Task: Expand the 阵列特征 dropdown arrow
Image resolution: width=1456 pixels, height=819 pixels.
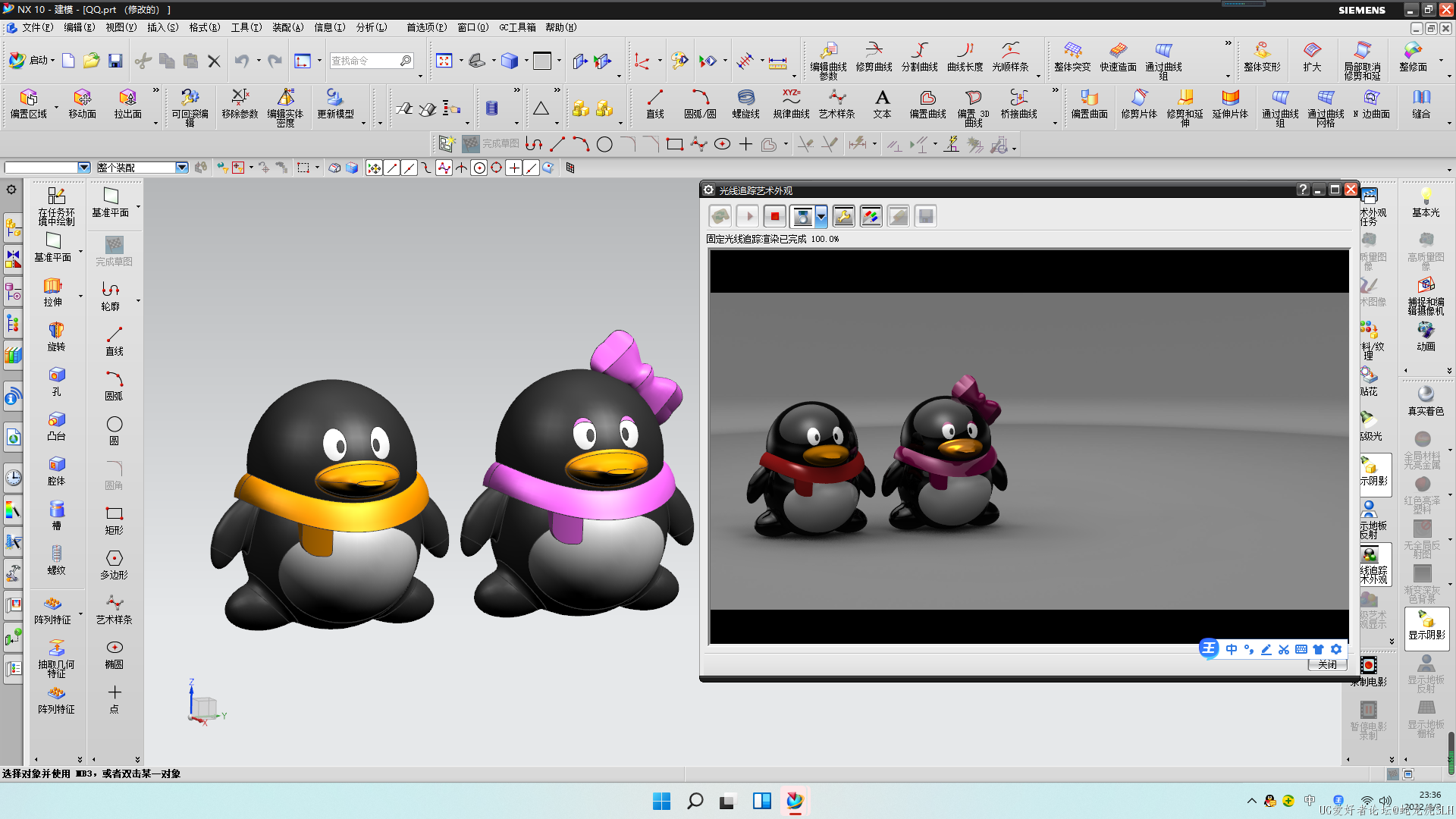Action: coord(80,613)
